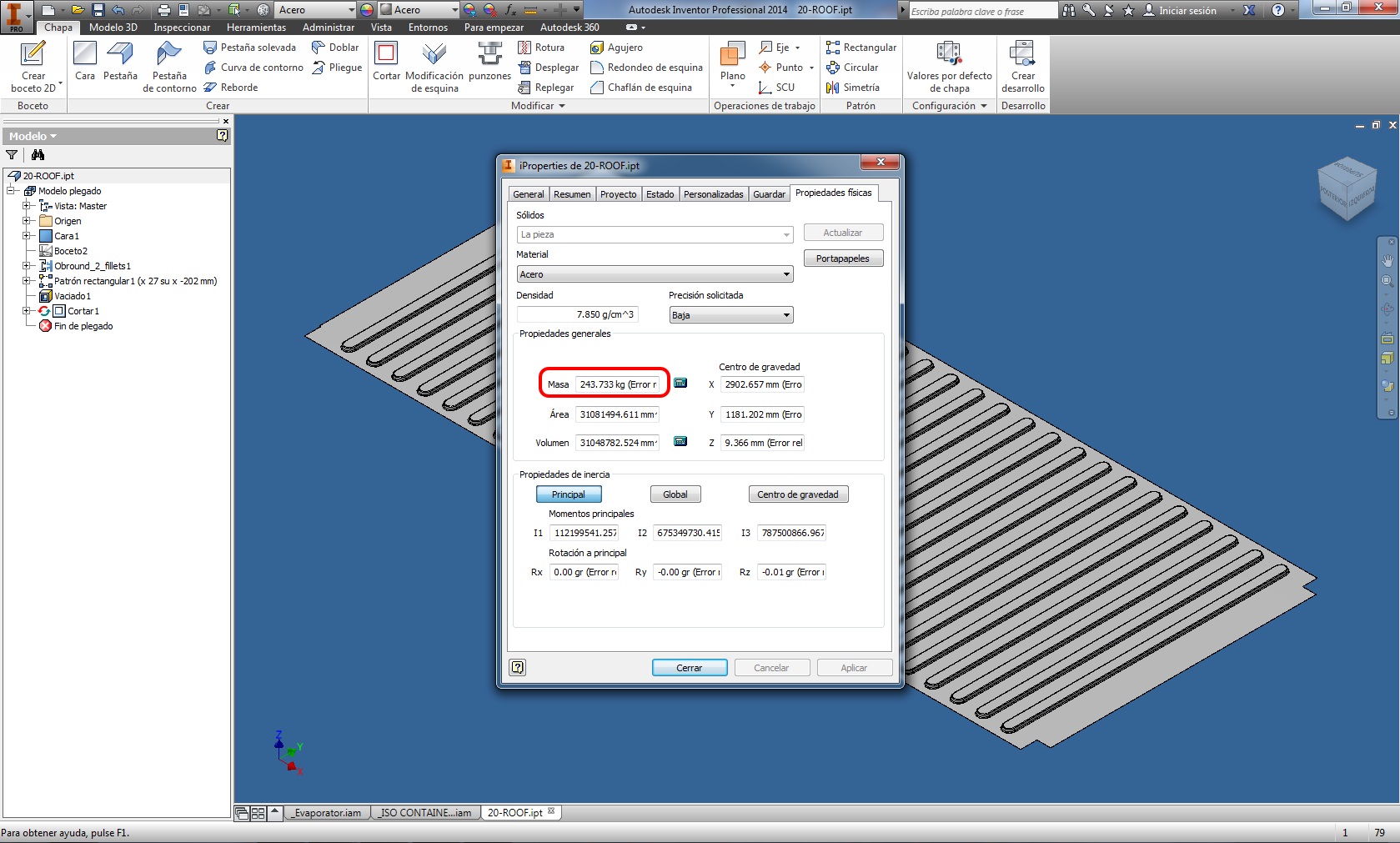1400x843 pixels.
Task: Select the Pestaña flange tool
Action: point(120,61)
